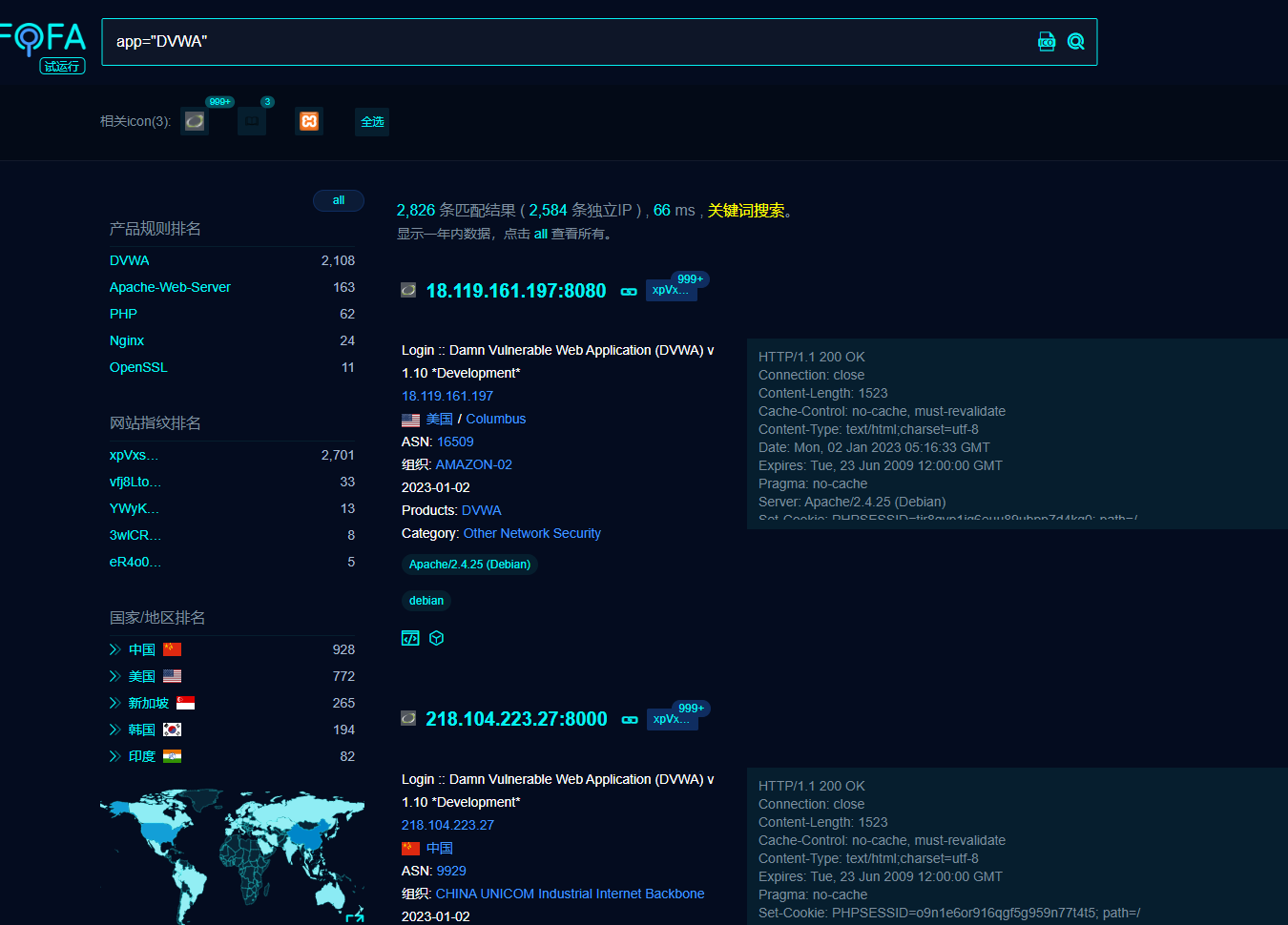Click favicon next to 218.104.223.27:8000
Image resolution: width=1288 pixels, height=925 pixels.
coord(408,718)
